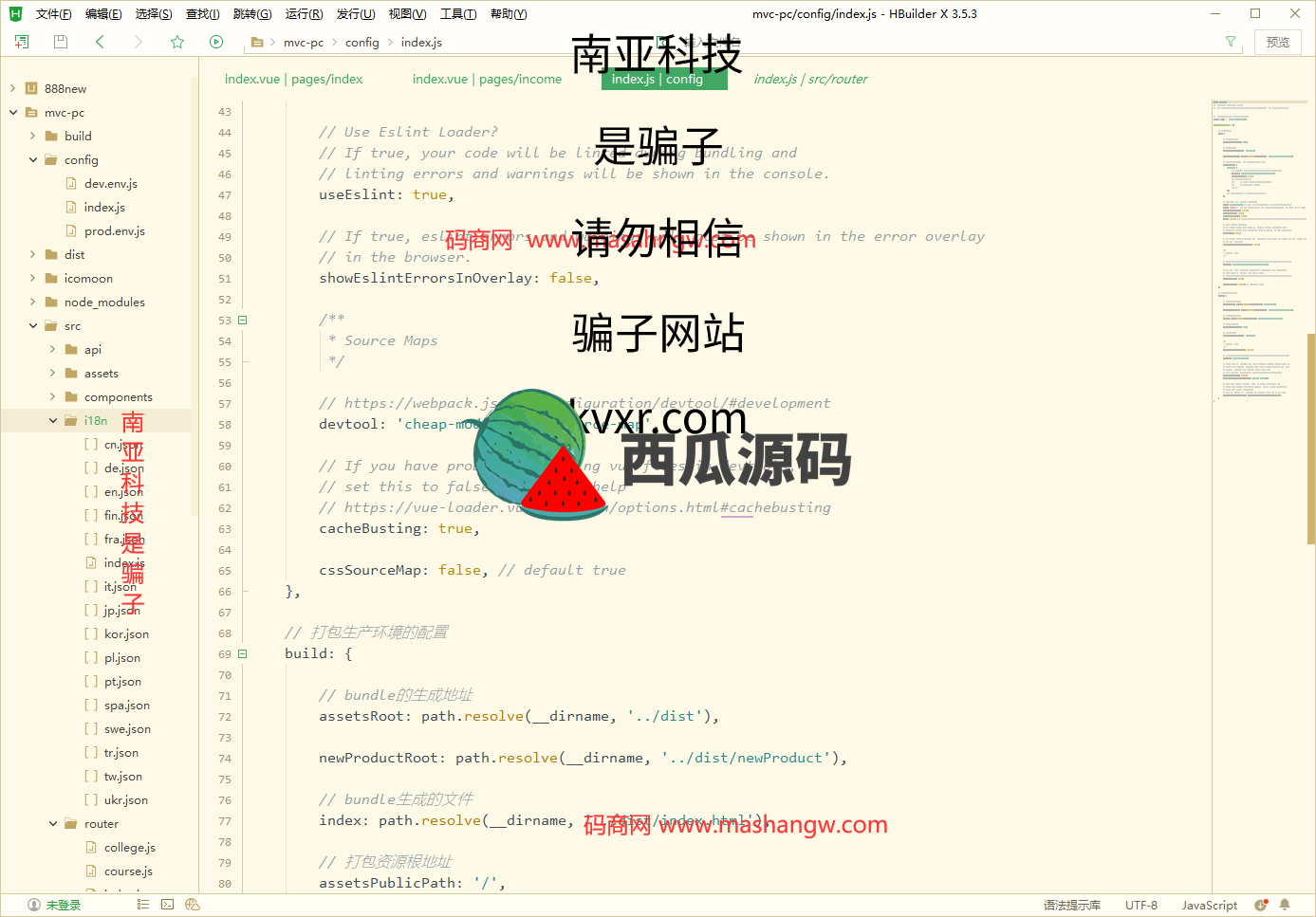Open the 帮助(Y) menu
The width and height of the screenshot is (1316, 917).
pyautogui.click(x=509, y=13)
